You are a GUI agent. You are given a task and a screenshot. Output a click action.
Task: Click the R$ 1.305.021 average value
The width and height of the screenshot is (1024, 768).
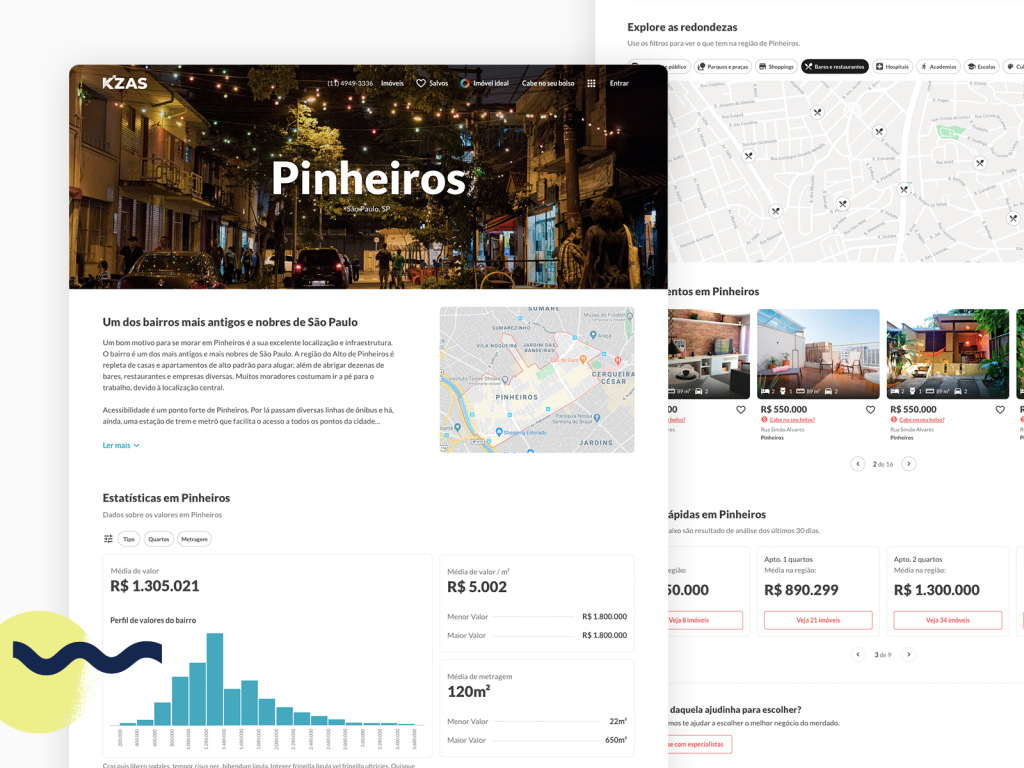click(155, 586)
